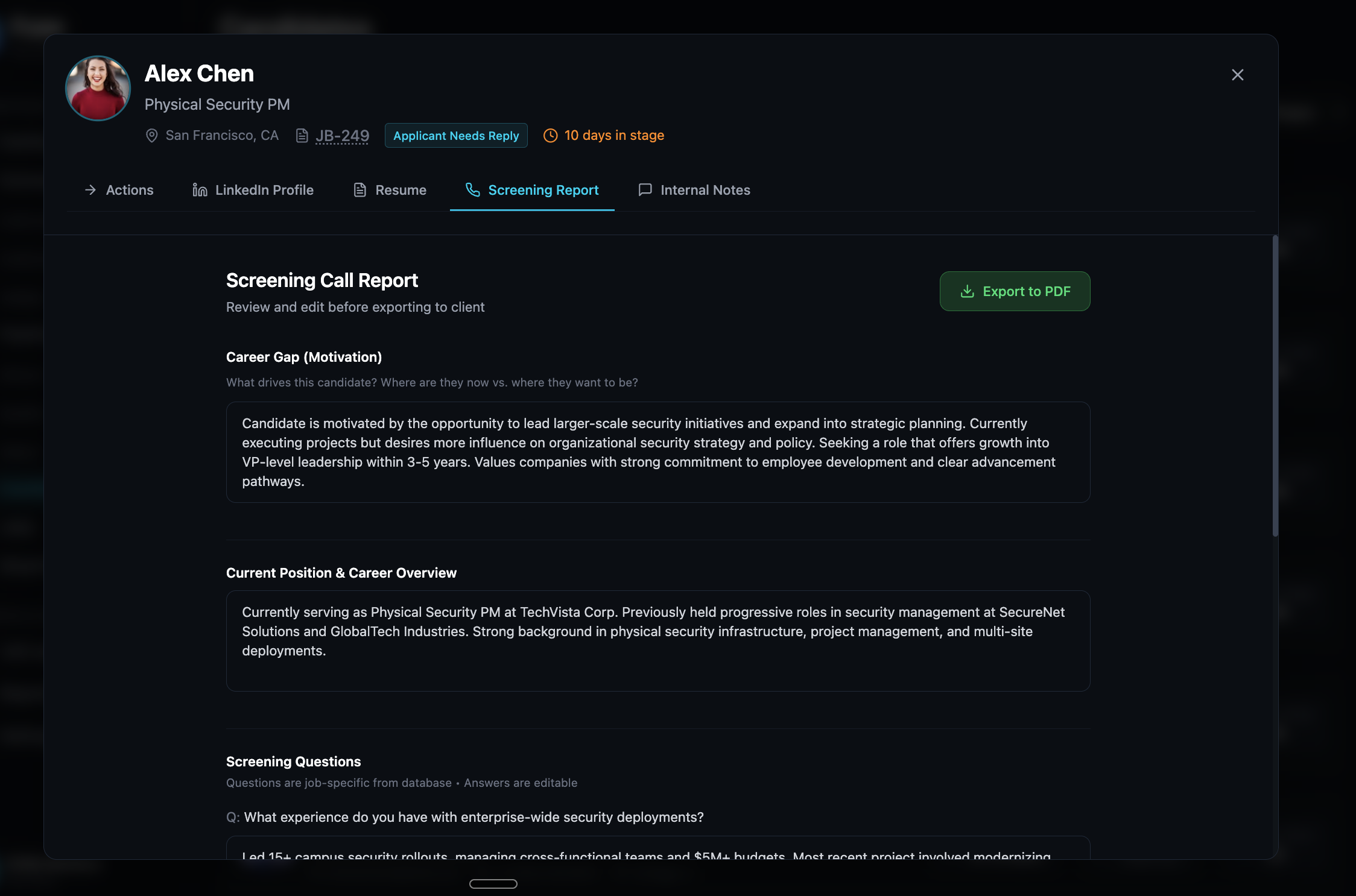Click the download icon in Export button
1356x896 pixels.
(x=967, y=291)
